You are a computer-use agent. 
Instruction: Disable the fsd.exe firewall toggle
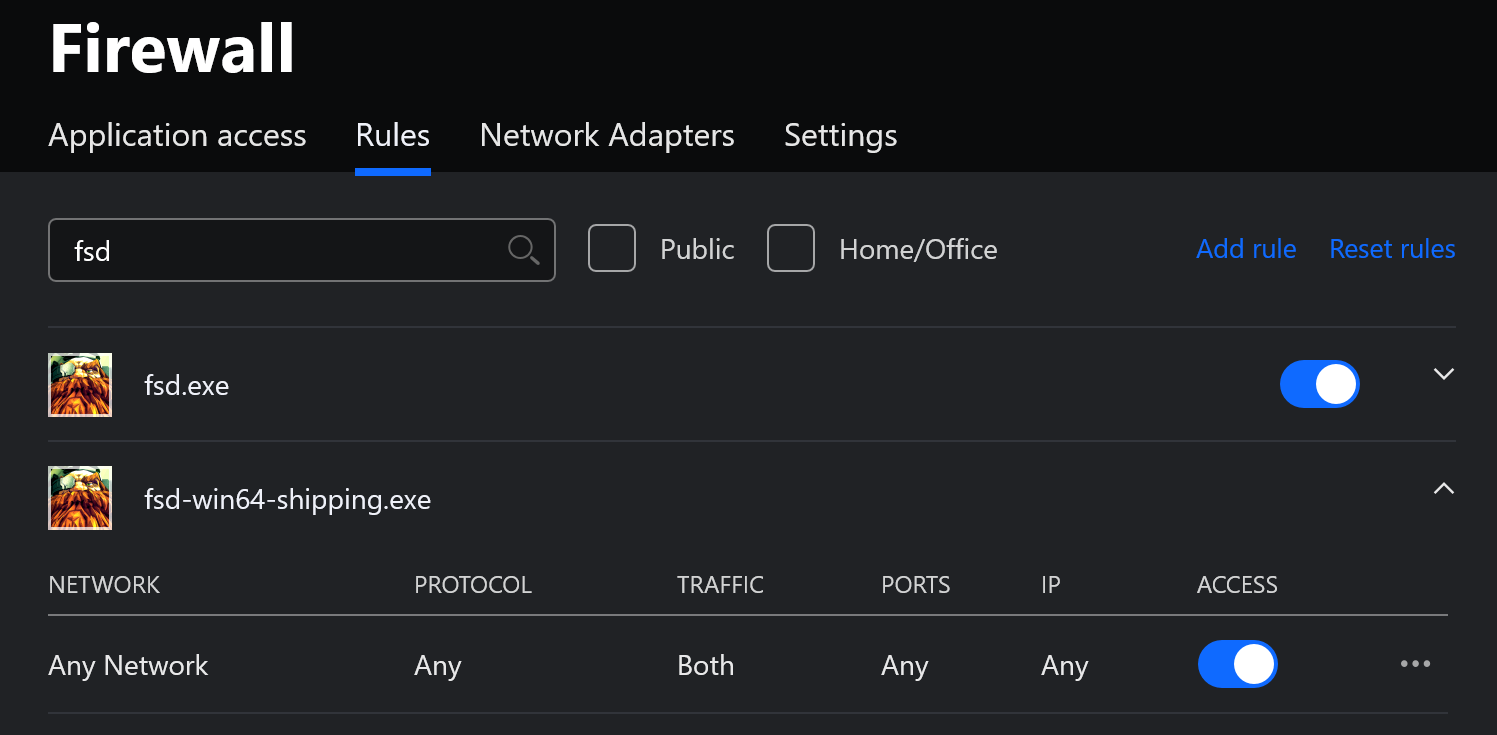point(1319,385)
